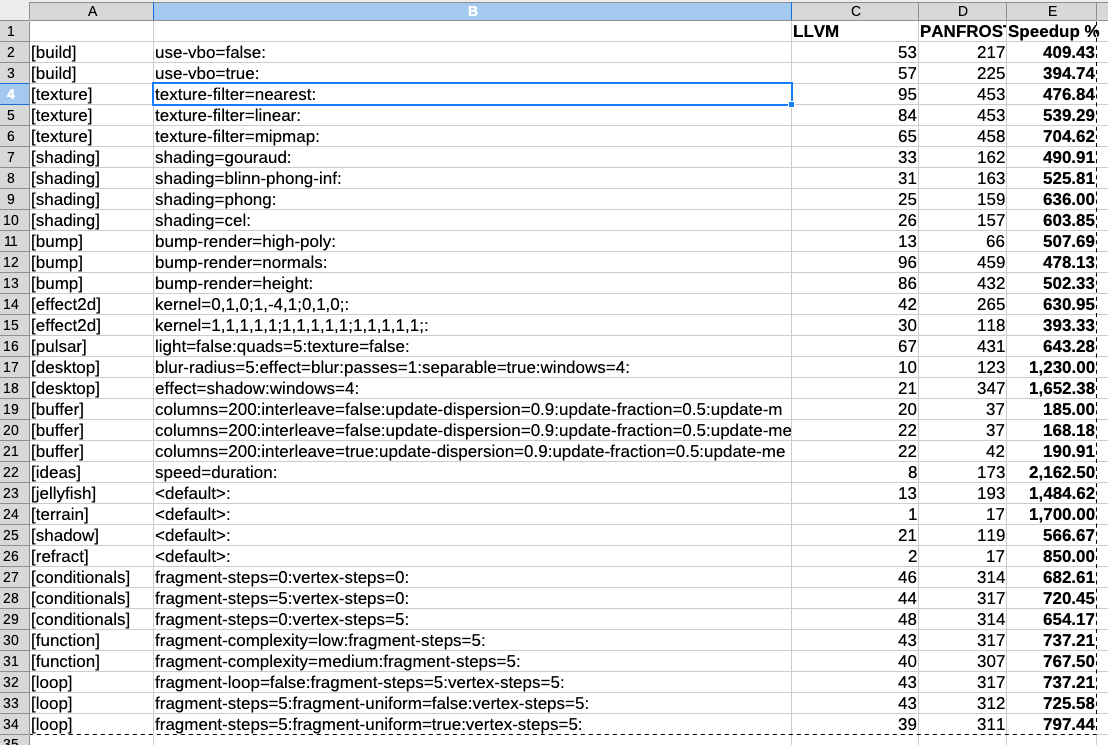Select cell texture-filter=nearest:
Image resolution: width=1108 pixels, height=745 pixels.
coord(472,94)
